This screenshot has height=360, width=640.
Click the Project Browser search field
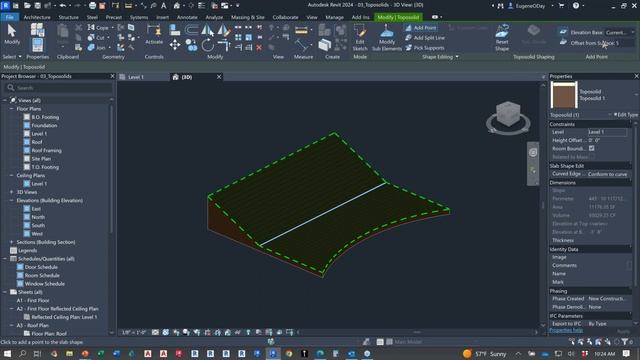point(59,88)
